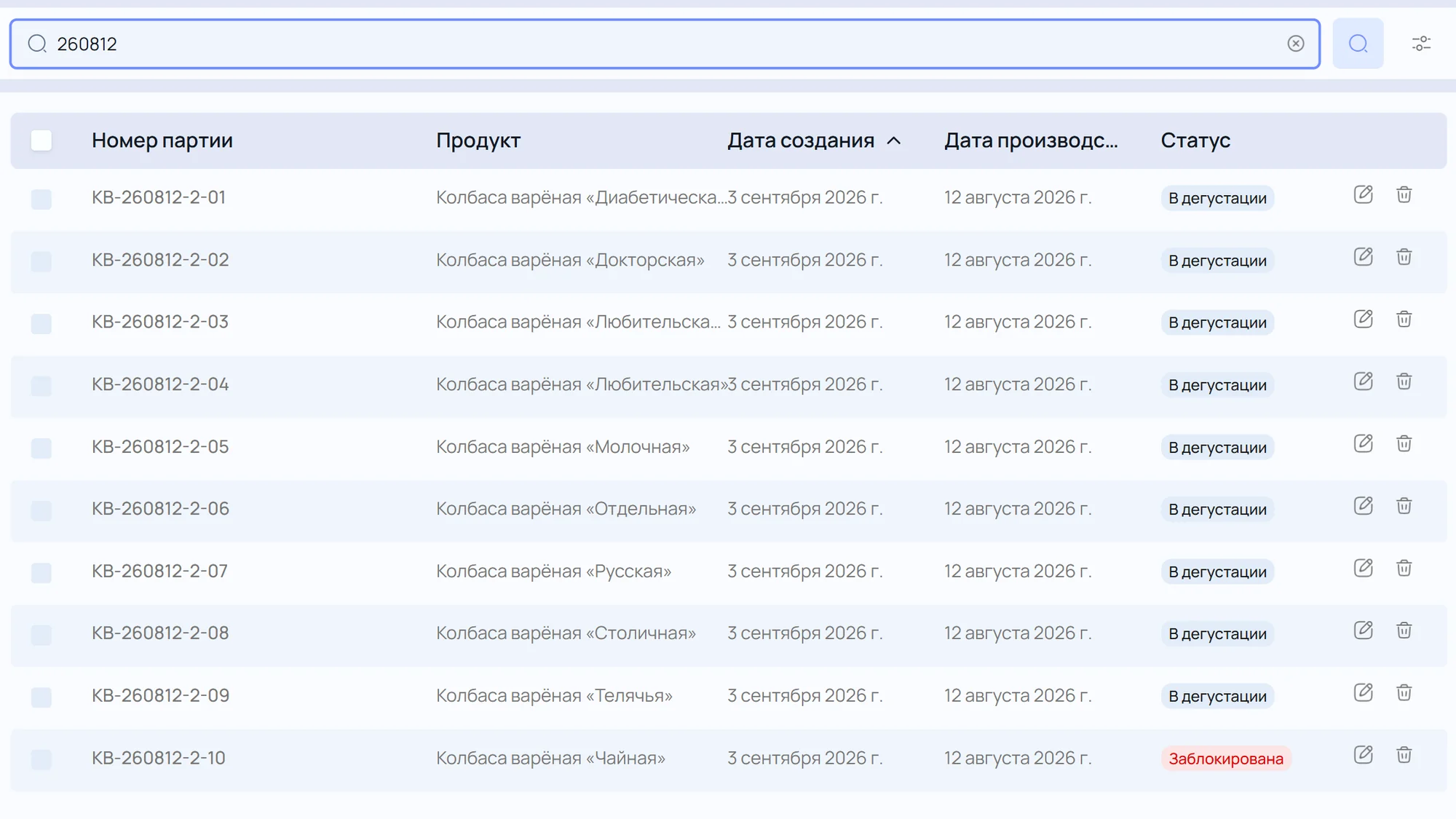This screenshot has width=1456, height=819.
Task: Click into the search field containing 260812
Action: (x=665, y=44)
